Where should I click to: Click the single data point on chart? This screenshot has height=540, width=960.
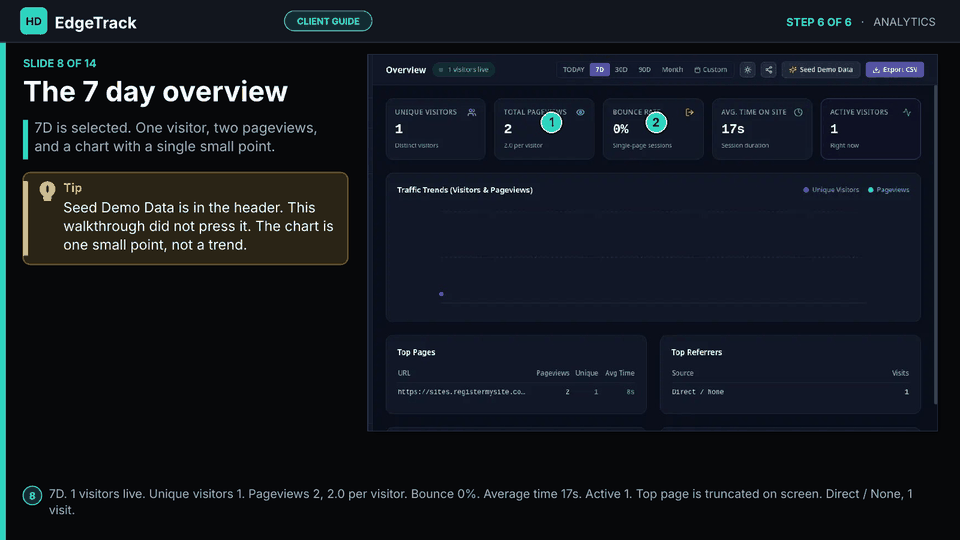(x=441, y=294)
